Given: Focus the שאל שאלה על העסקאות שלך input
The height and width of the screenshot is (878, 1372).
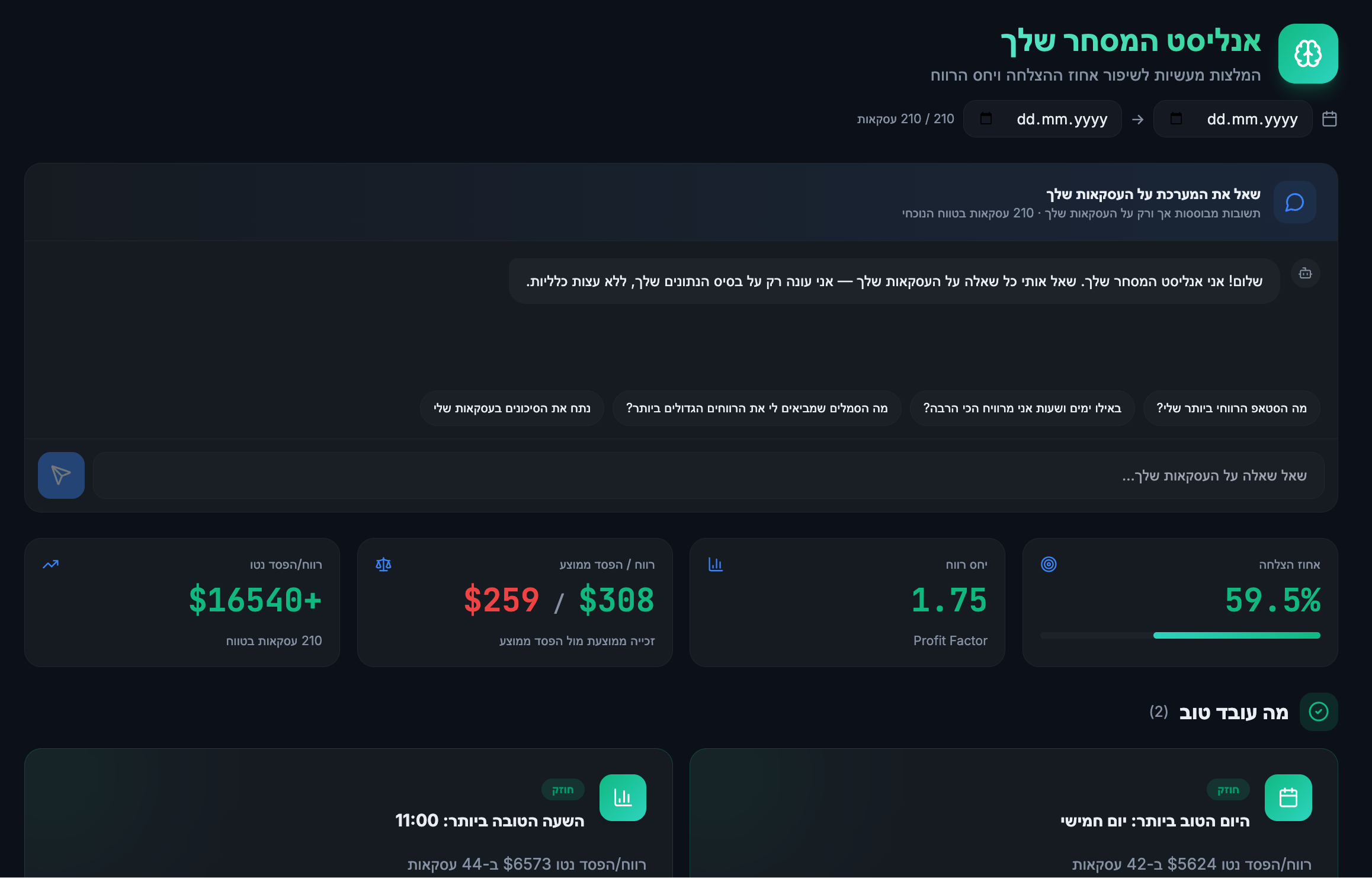Looking at the screenshot, I should click(x=709, y=475).
